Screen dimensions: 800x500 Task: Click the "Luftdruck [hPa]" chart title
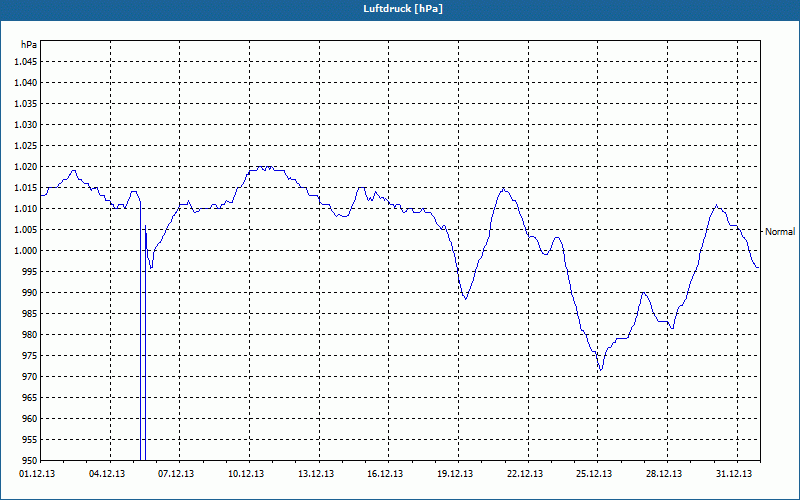(x=403, y=9)
